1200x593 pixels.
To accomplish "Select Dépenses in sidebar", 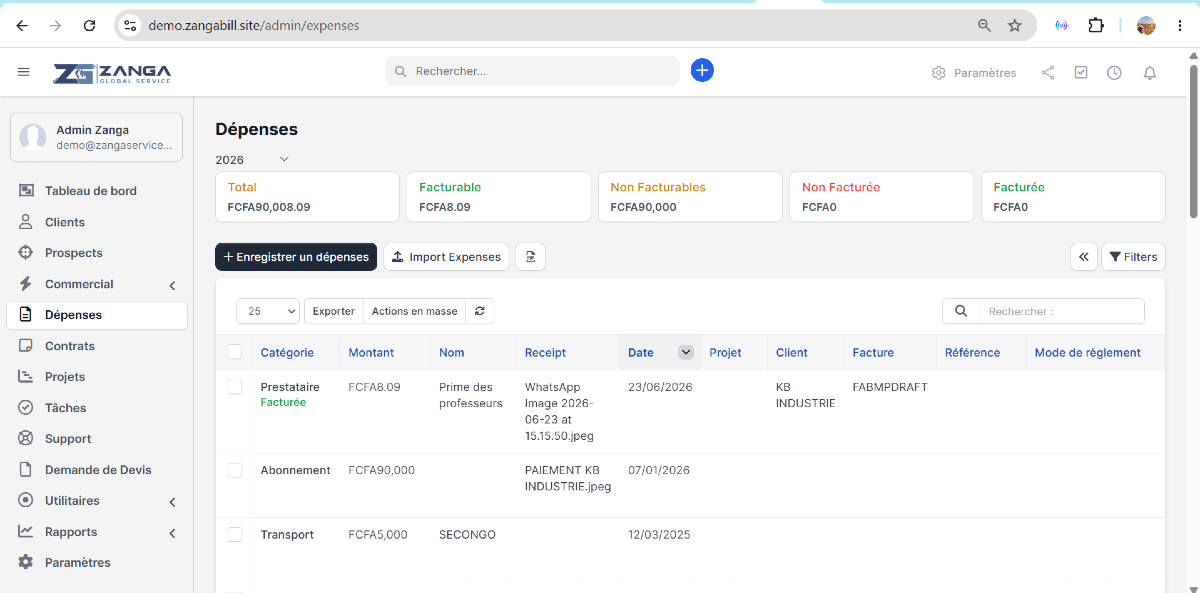I will pyautogui.click(x=96, y=315).
